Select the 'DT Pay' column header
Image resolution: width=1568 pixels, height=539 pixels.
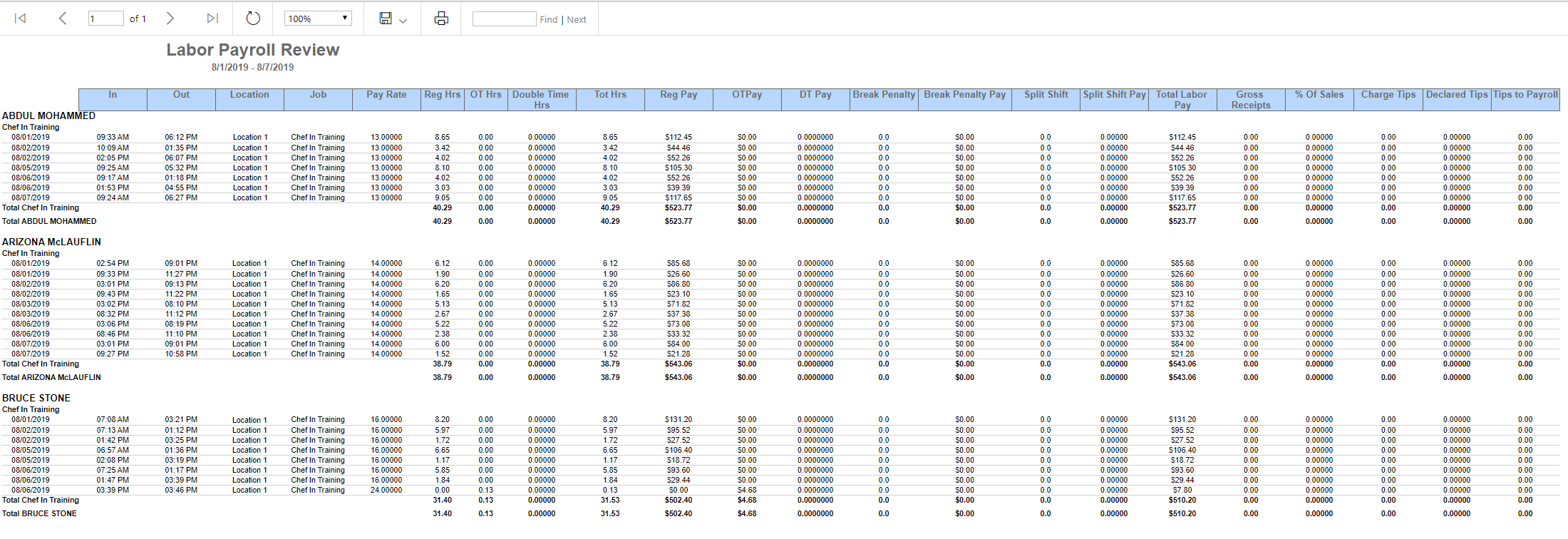[815, 100]
